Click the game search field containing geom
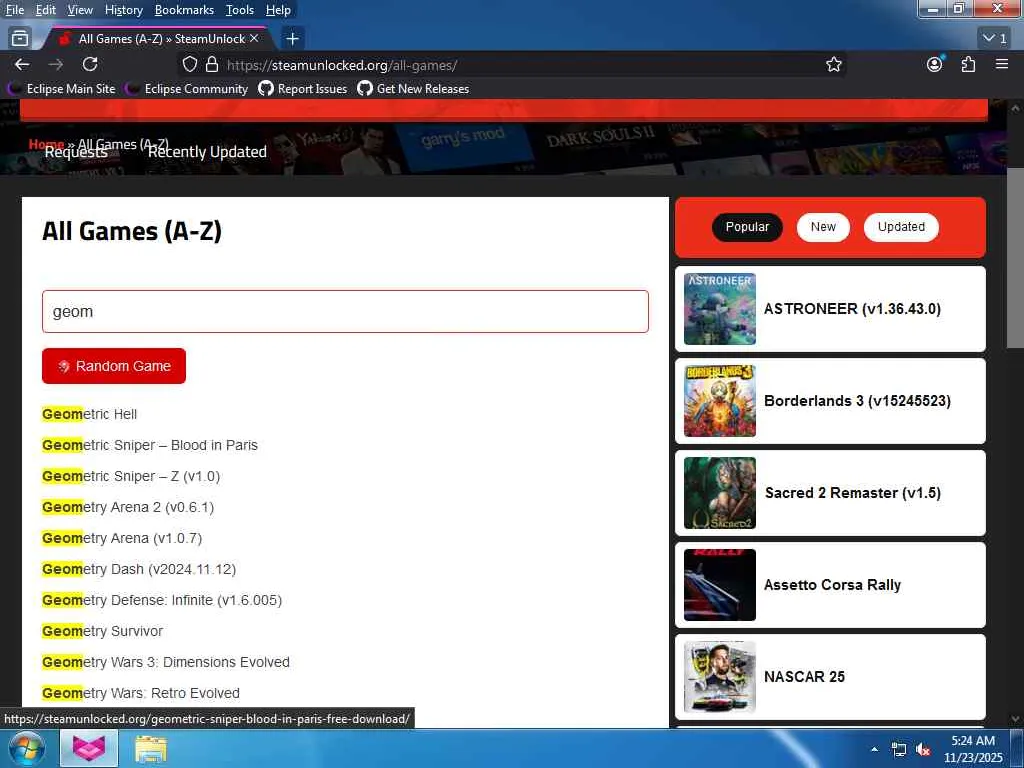 click(x=345, y=312)
